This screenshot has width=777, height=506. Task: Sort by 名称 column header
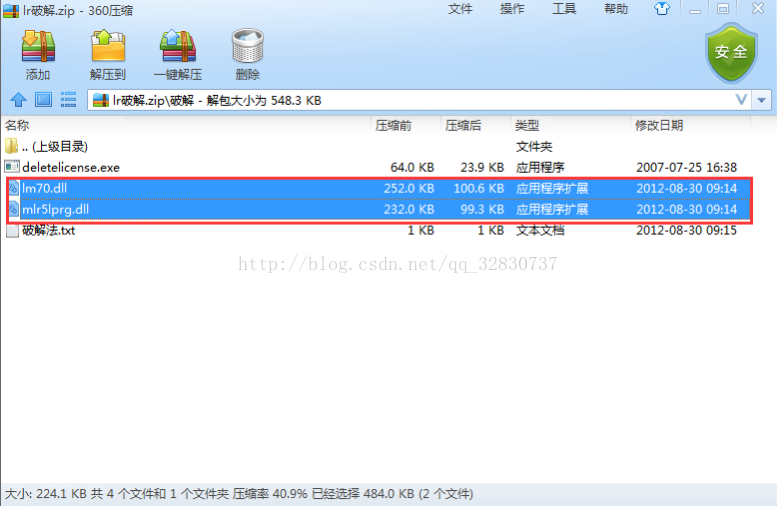click(17, 125)
